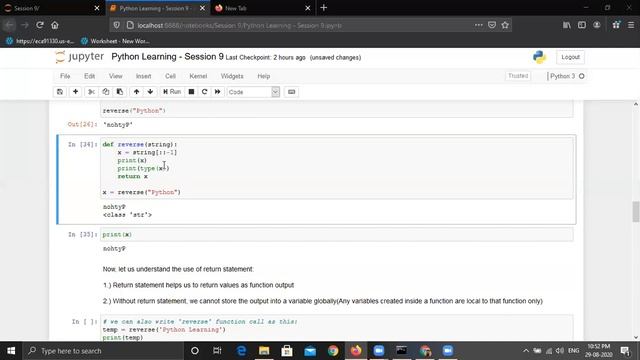This screenshot has height=360, width=640.
Task: Click the Logout button
Action: [570, 57]
